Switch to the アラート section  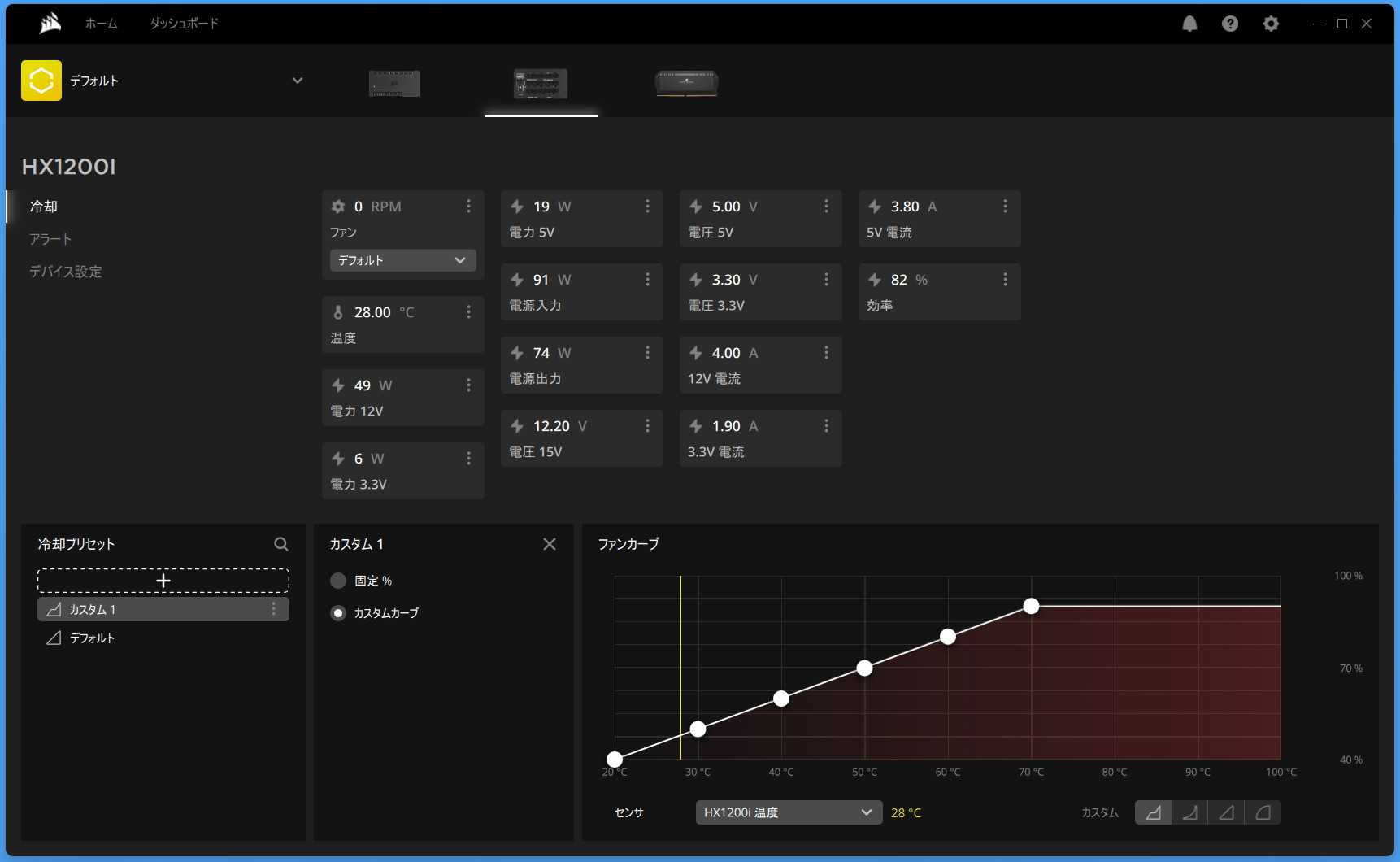point(50,239)
